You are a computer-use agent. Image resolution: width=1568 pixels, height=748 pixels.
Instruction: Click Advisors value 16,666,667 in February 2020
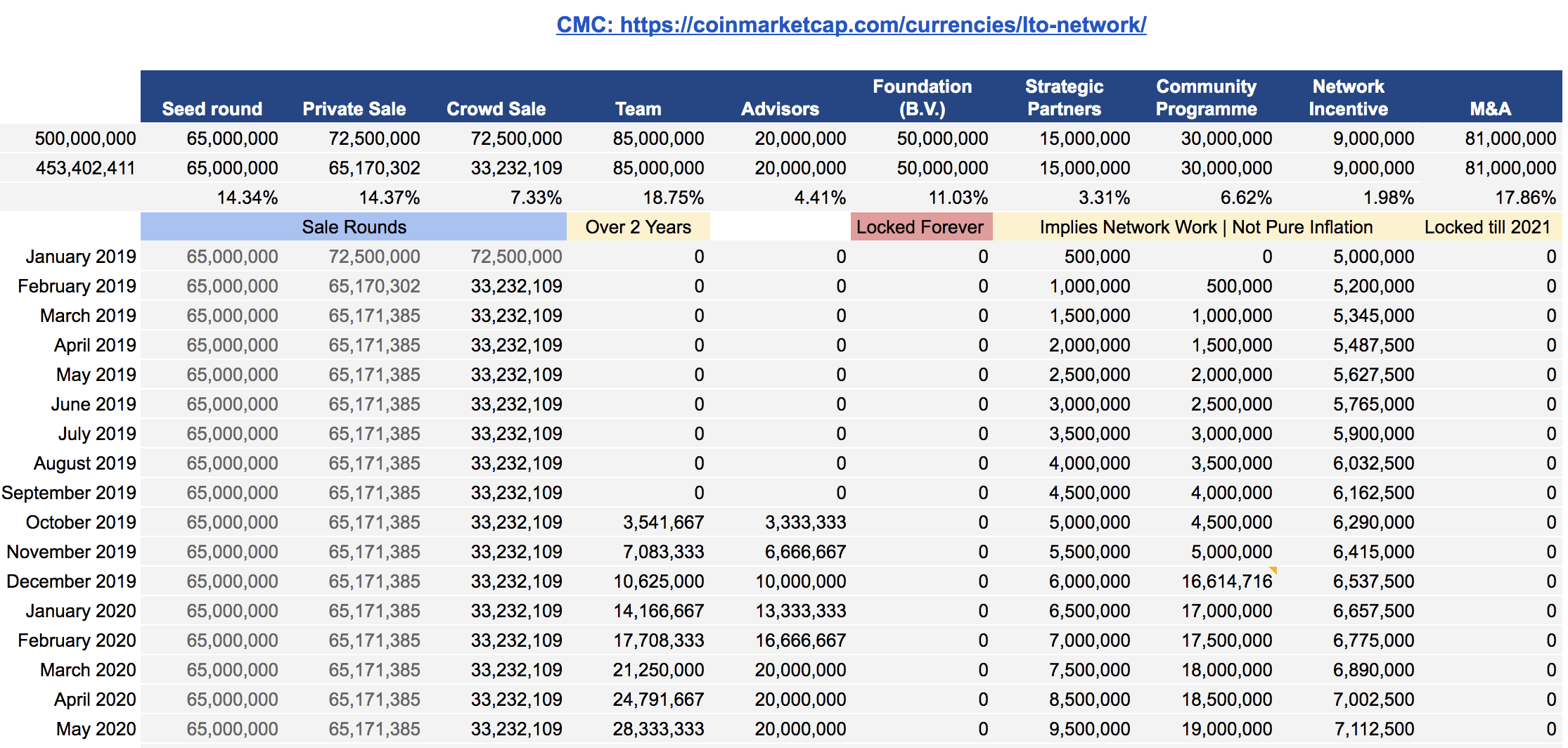801,640
